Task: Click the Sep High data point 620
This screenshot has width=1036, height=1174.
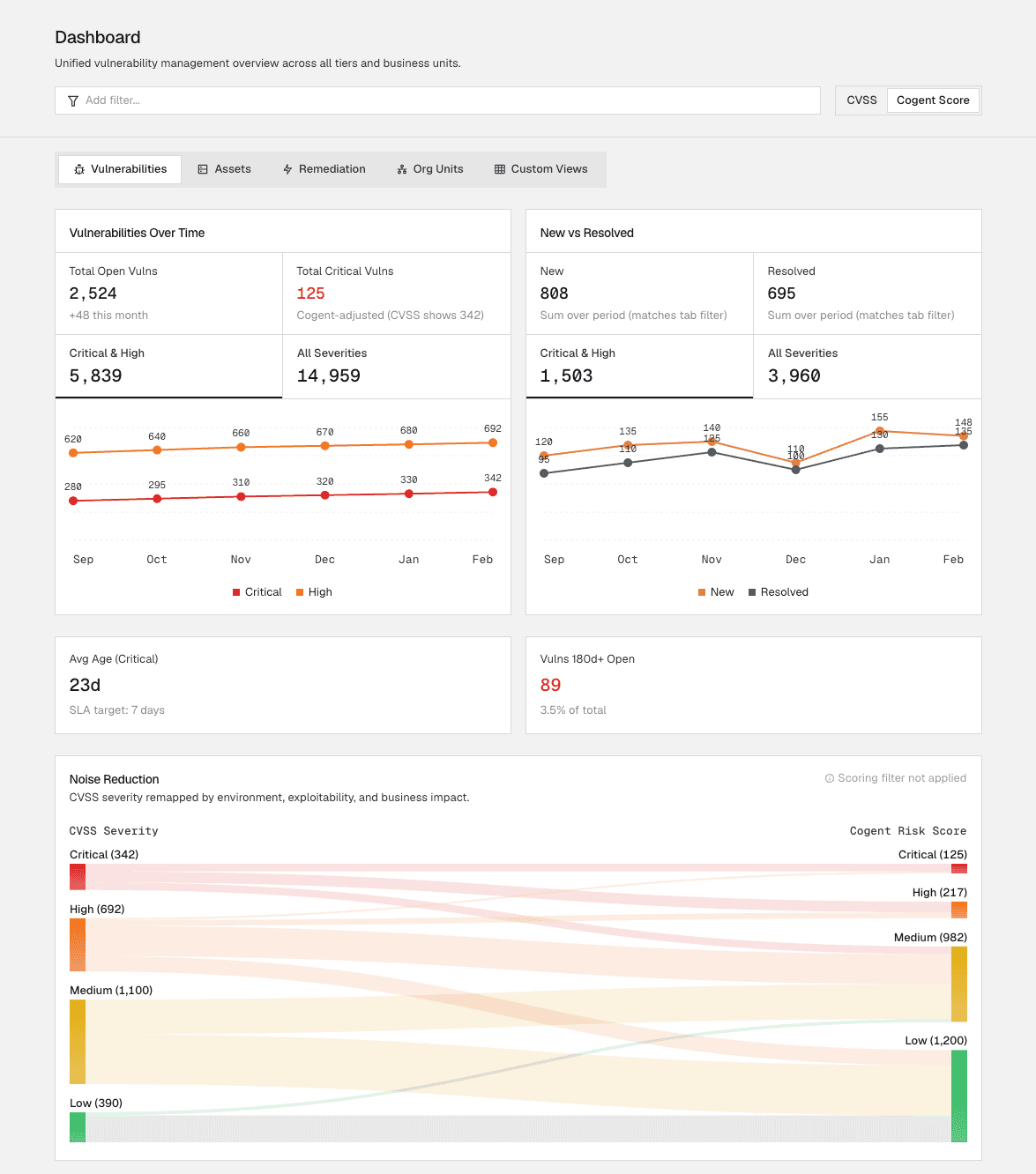Action: tap(73, 453)
